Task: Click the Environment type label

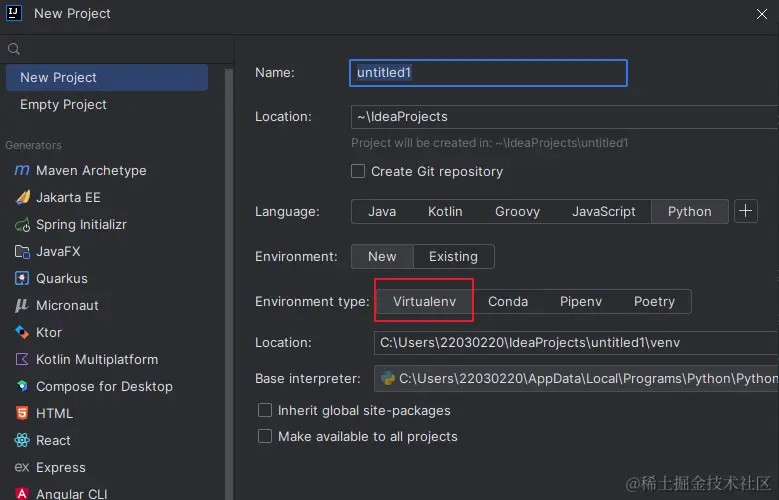Action: click(312, 302)
